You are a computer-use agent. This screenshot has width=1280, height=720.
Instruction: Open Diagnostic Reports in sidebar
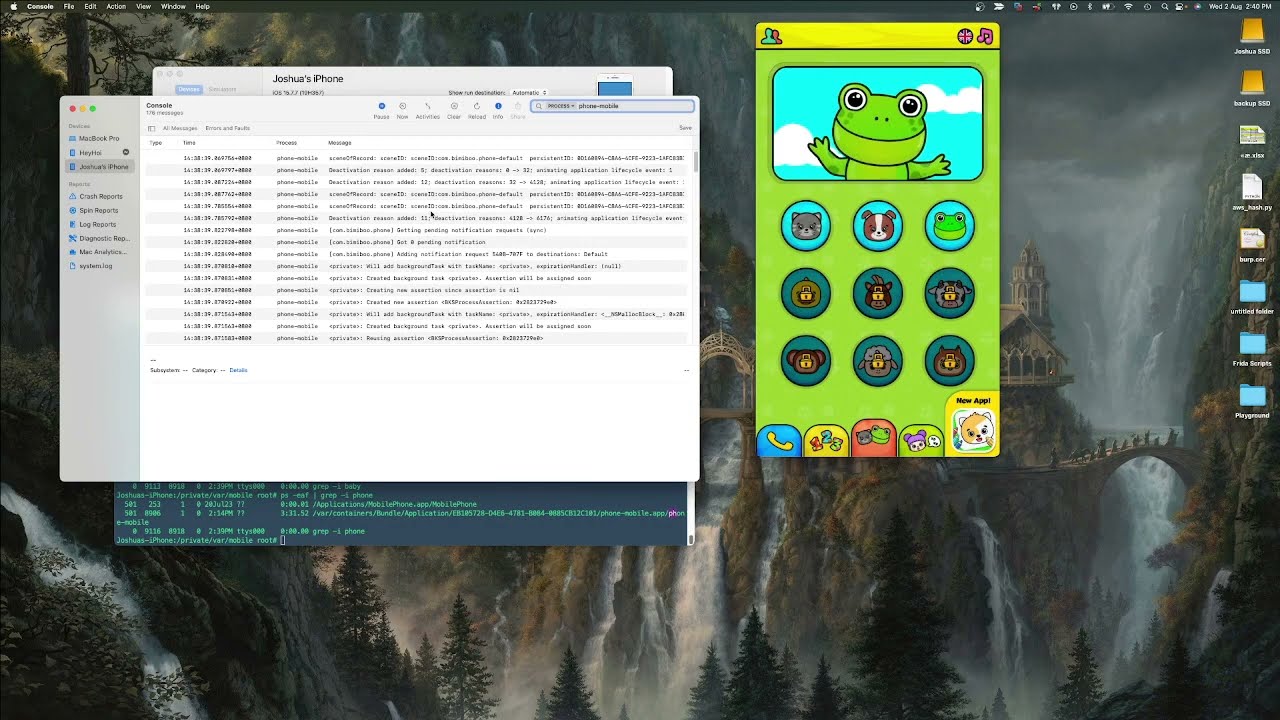[x=99, y=238]
